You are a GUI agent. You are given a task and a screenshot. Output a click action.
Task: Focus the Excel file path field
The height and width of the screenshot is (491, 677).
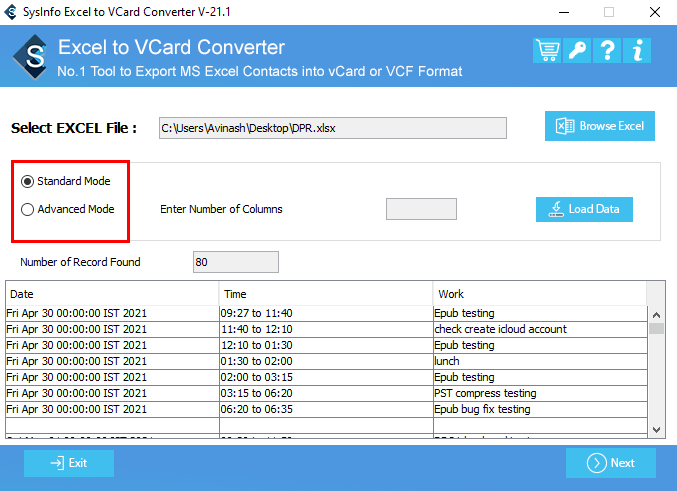[333, 128]
